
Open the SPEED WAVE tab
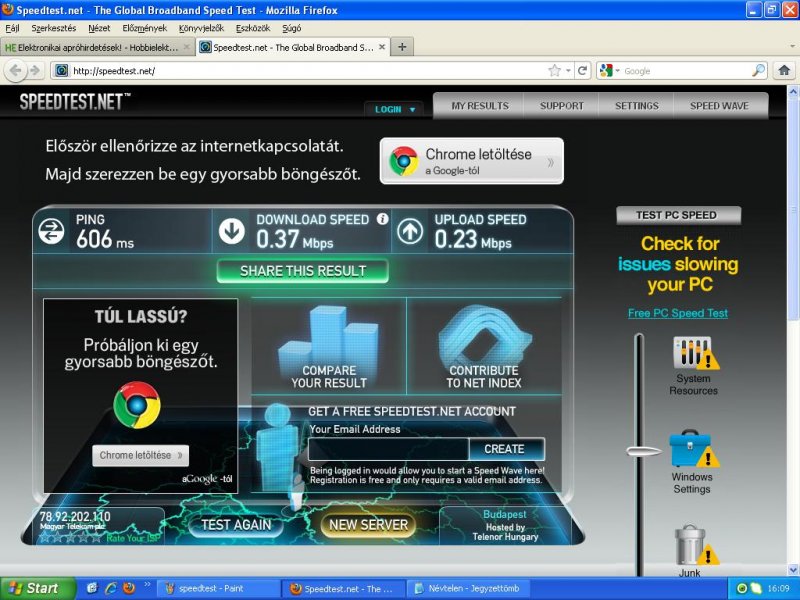pyautogui.click(x=719, y=106)
